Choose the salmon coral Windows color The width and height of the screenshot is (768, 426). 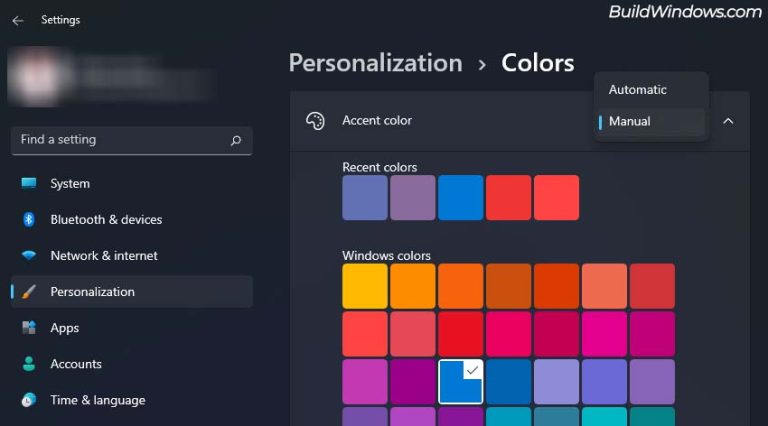604,286
